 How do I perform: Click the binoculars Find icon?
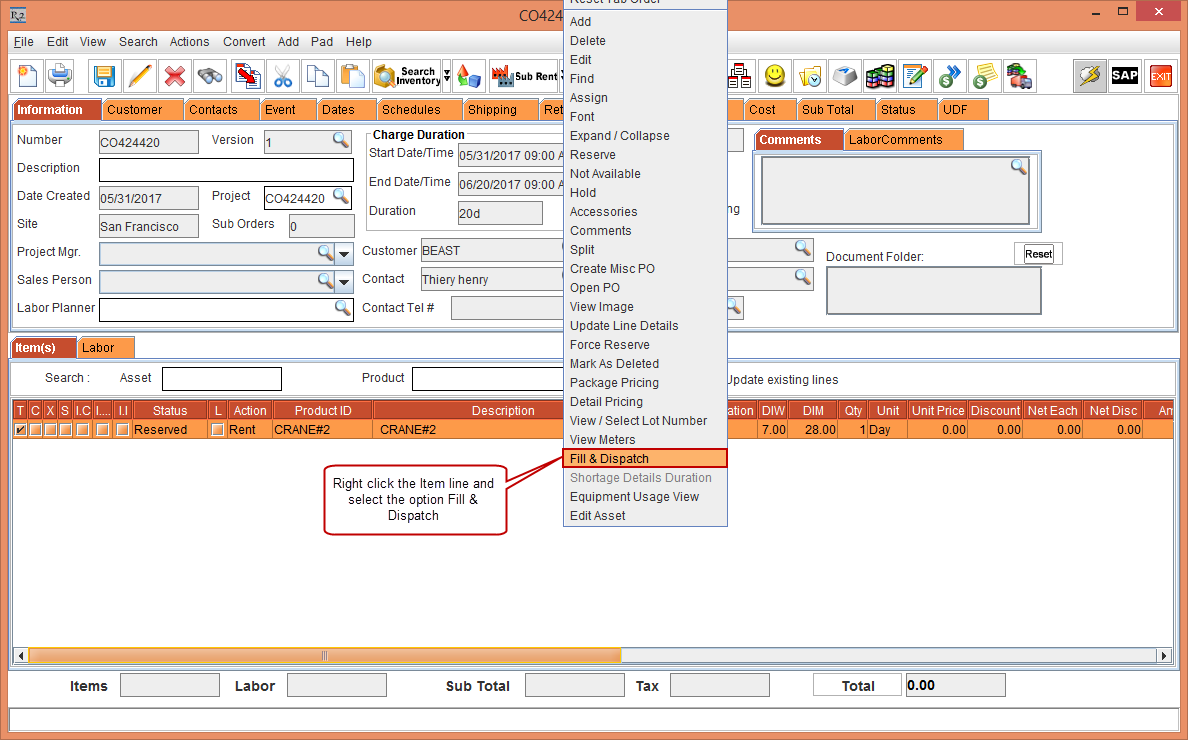coord(210,76)
